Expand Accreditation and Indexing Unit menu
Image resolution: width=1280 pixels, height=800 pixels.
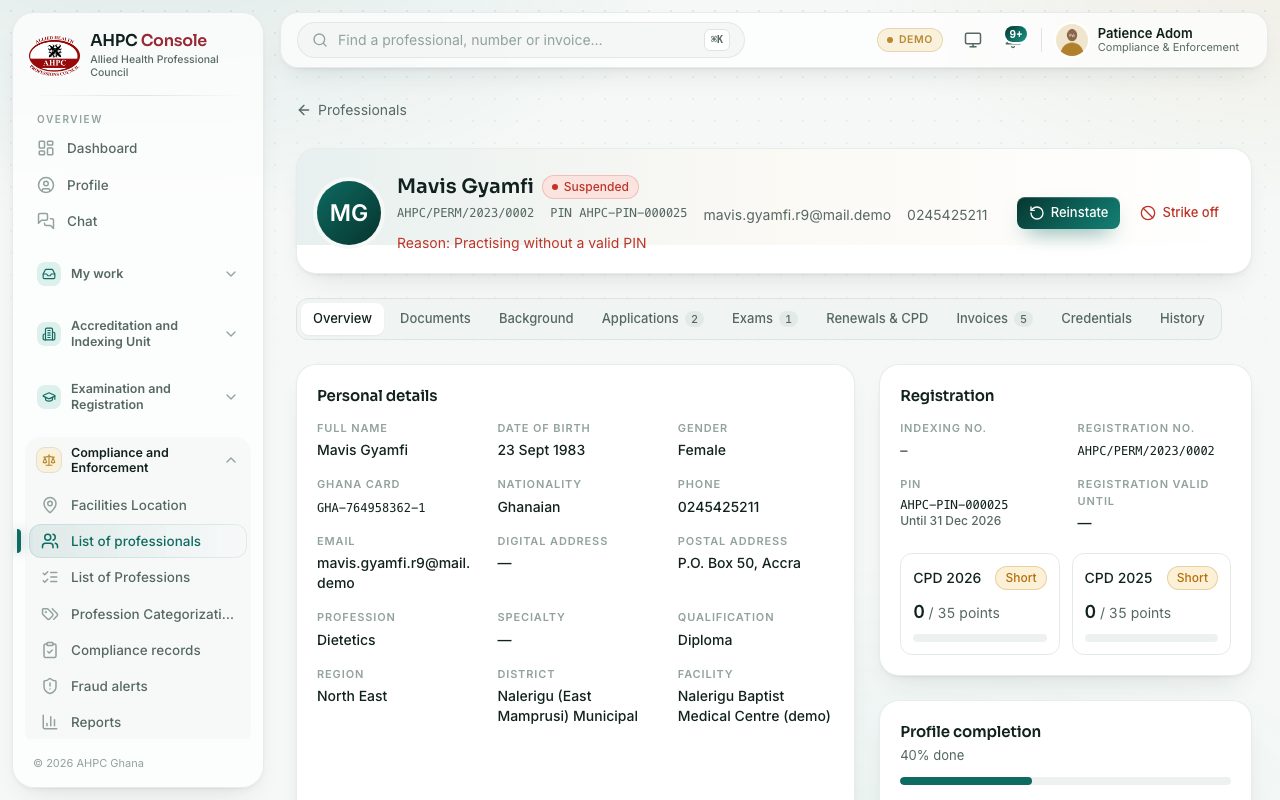pyautogui.click(x=138, y=334)
